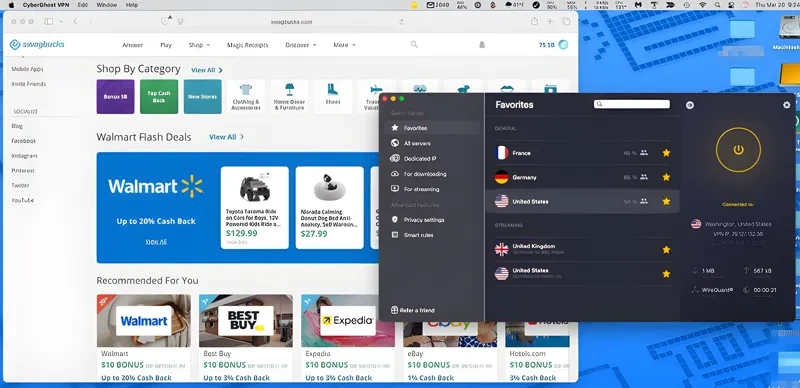Screen dimensions: 800x388
Task: Toggle CyberGhost power connection button
Action: tap(738, 150)
